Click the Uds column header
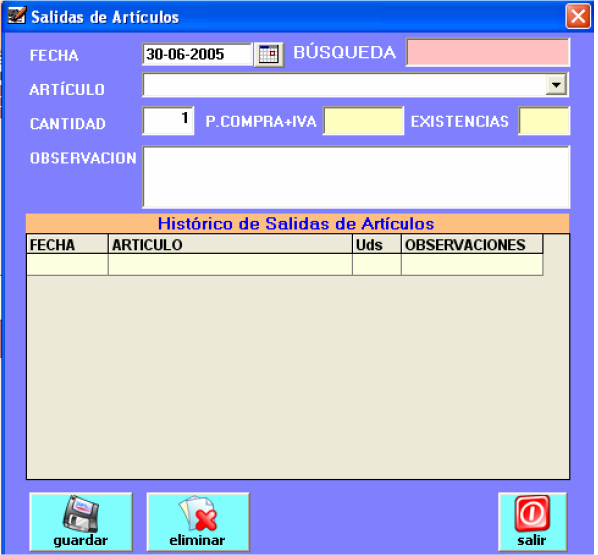This screenshot has height=555, width=598. coord(377,245)
